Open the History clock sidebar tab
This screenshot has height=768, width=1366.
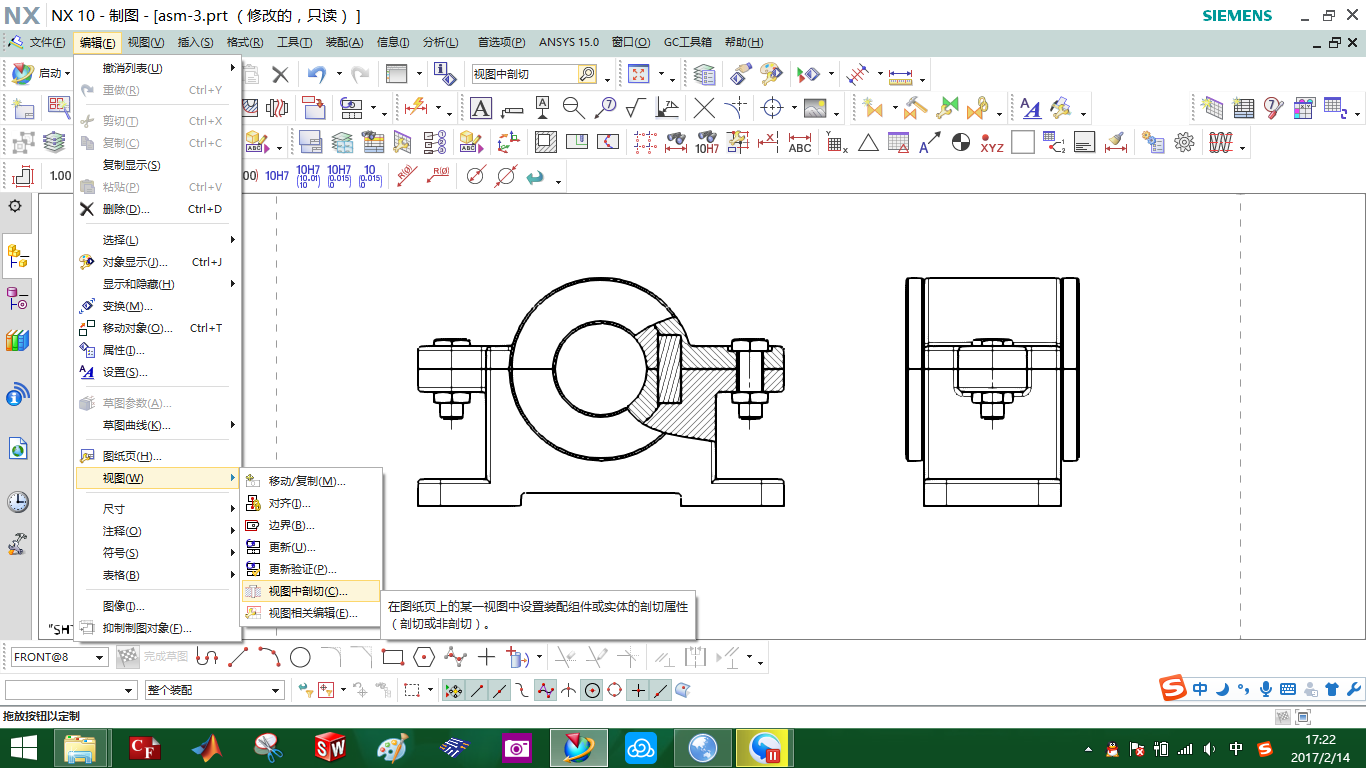coord(17,502)
